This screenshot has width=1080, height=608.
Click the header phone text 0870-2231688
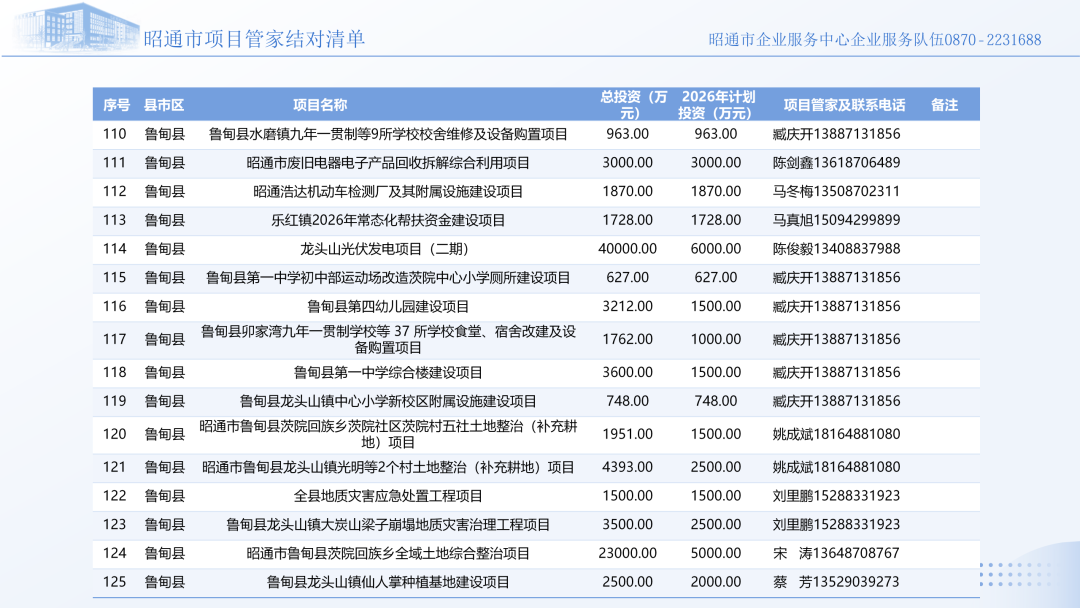993,40
